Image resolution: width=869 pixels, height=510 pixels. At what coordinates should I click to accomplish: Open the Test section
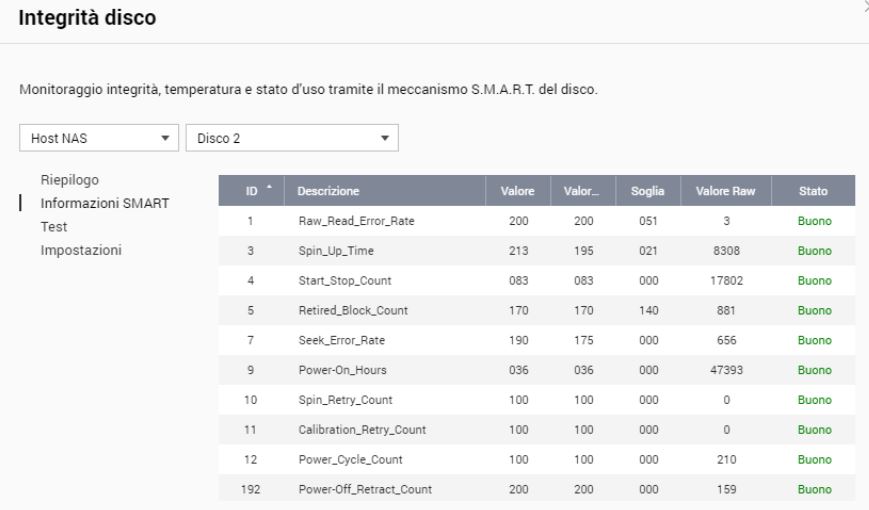click(53, 227)
